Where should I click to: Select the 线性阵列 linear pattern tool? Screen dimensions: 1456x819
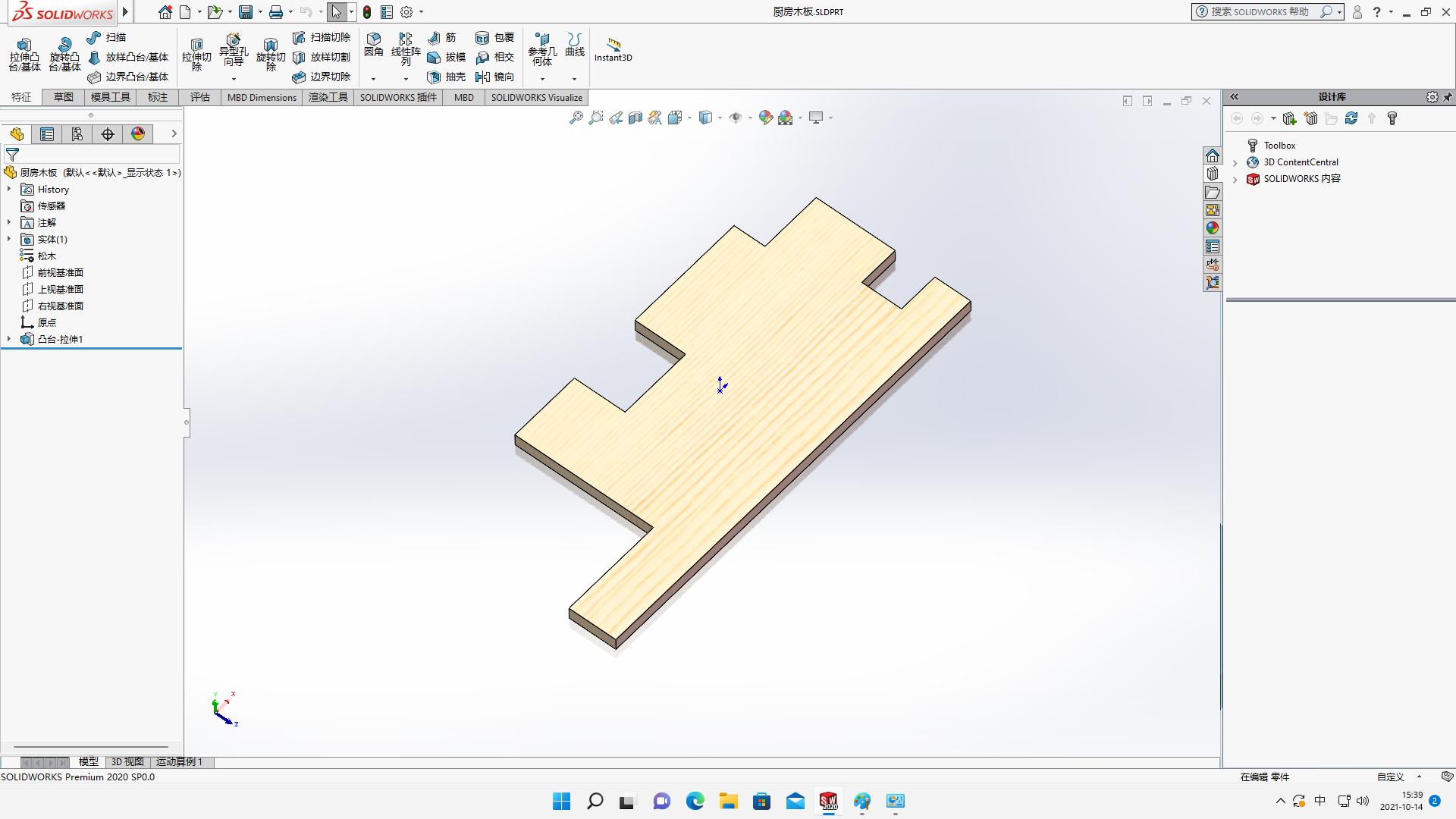click(406, 49)
